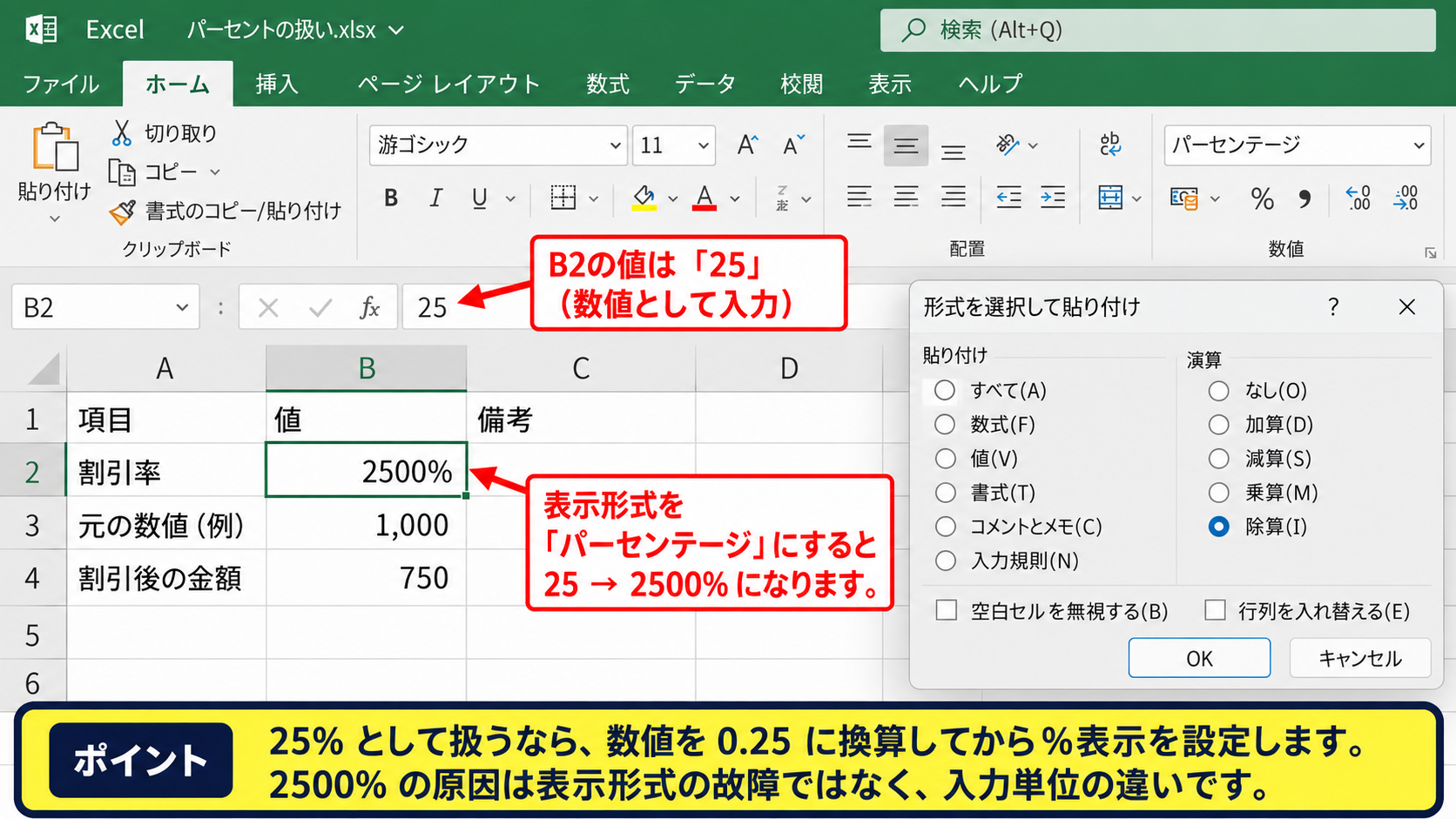Click キャンセル in the paste special dialog
Image resolution: width=1456 pixels, height=819 pixels.
pos(1360,658)
